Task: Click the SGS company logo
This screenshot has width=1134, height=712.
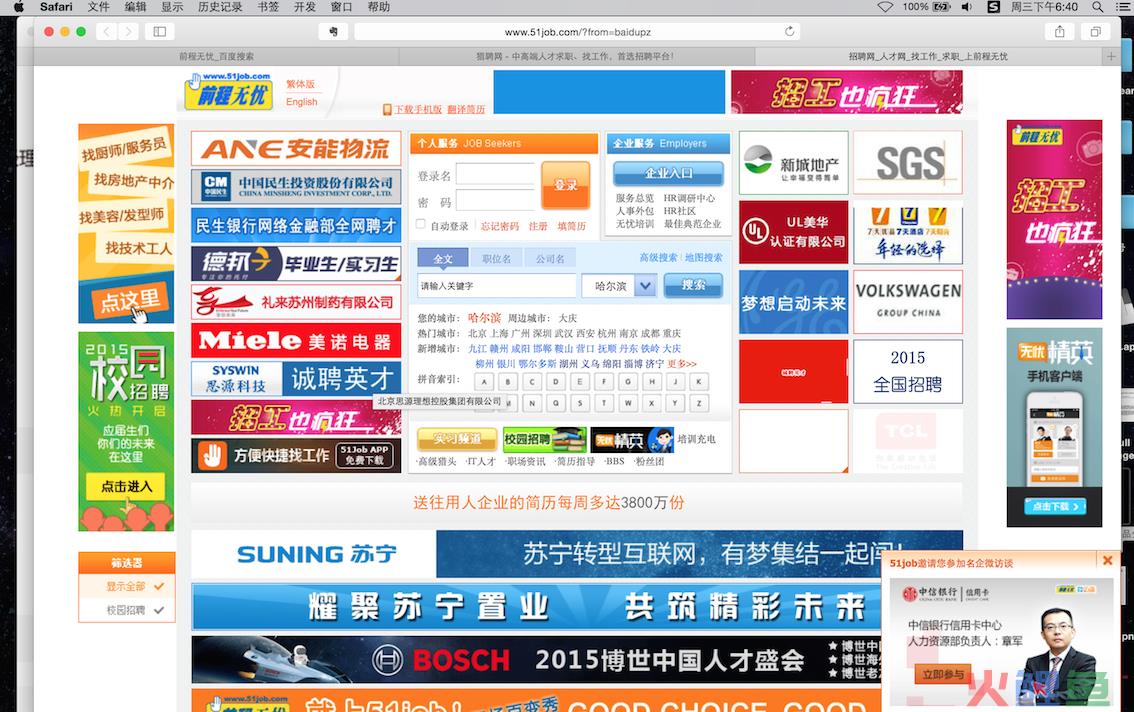Action: [x=908, y=163]
